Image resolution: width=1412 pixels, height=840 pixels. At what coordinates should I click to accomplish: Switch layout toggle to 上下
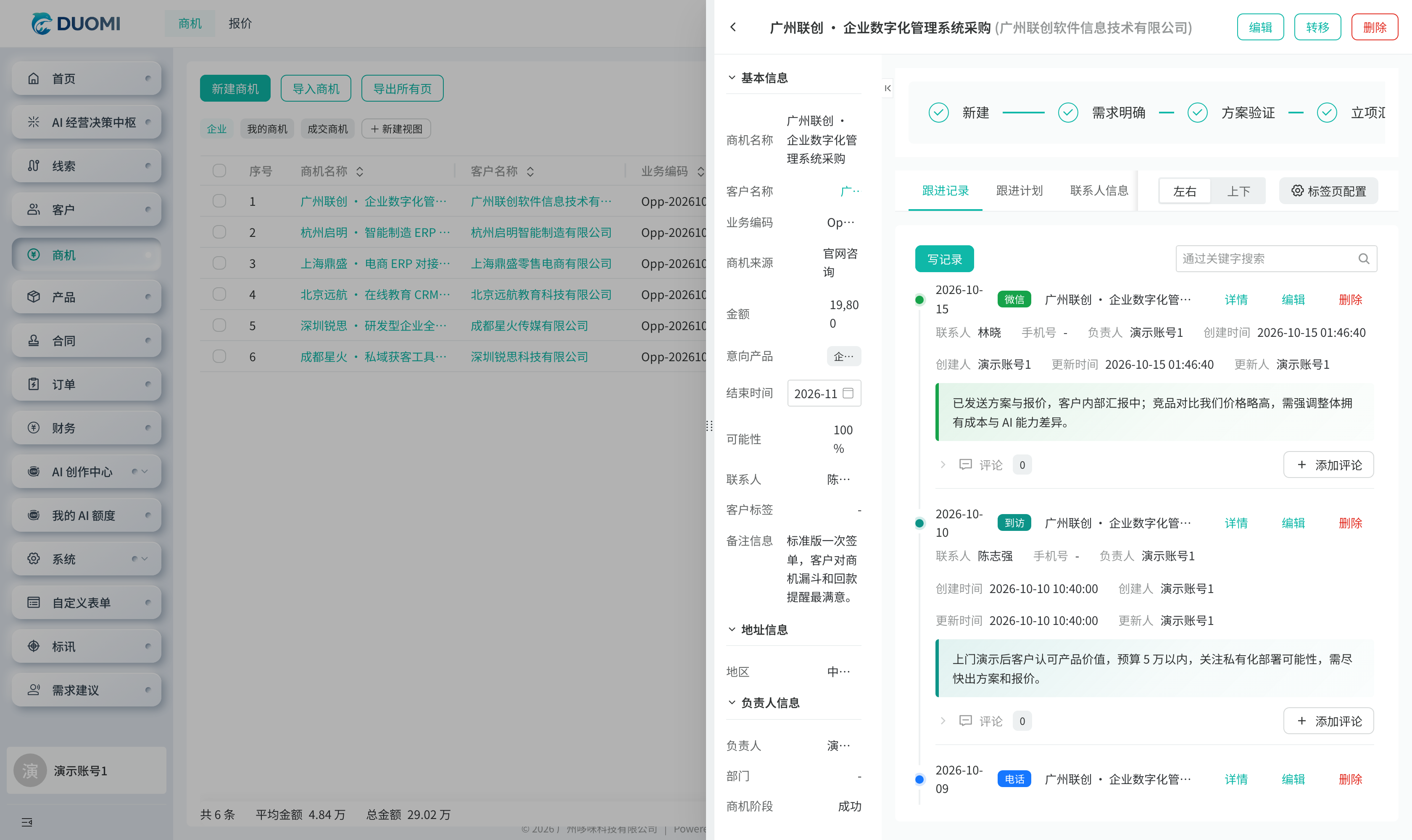tap(1238, 192)
